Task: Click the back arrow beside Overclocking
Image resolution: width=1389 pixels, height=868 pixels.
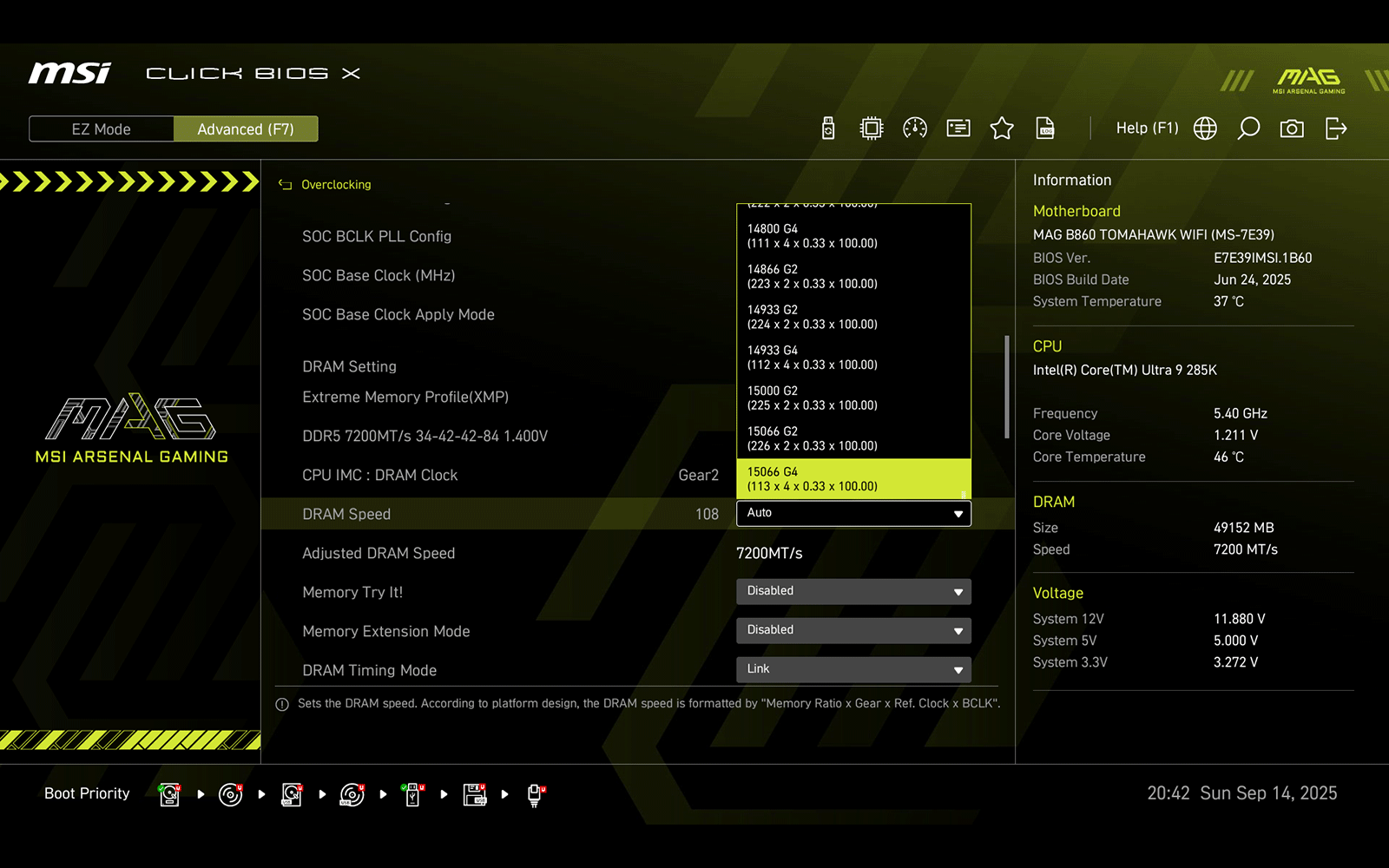Action: (285, 184)
